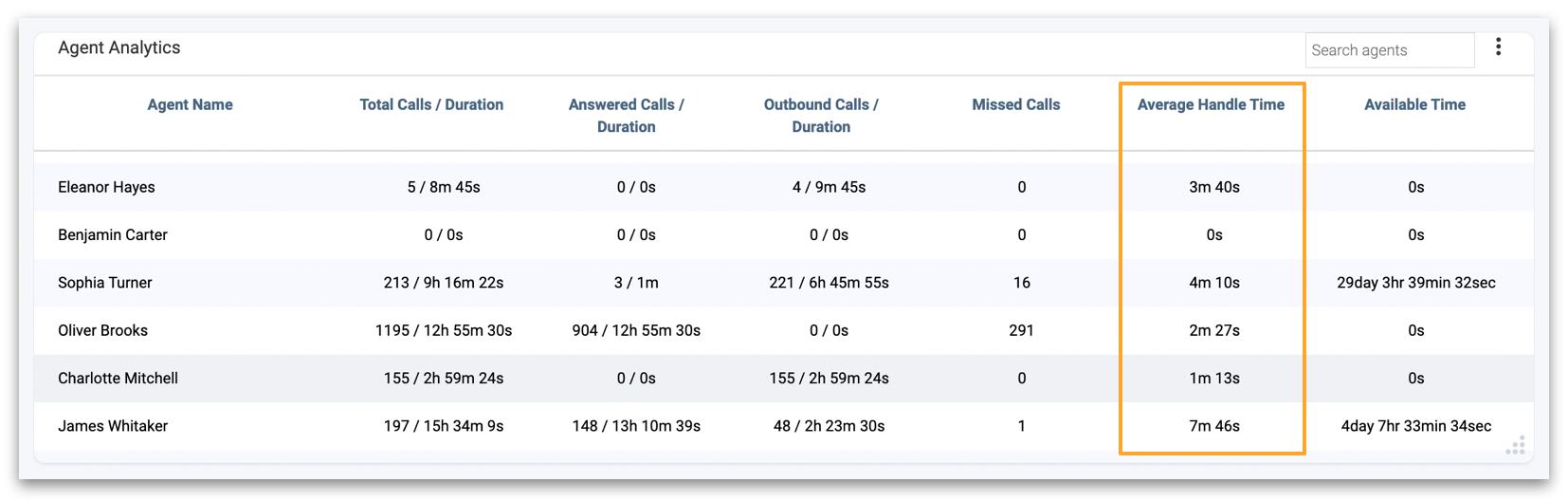Sort by Available Time column header
The width and height of the screenshot is (1568, 501).
pos(1414,104)
